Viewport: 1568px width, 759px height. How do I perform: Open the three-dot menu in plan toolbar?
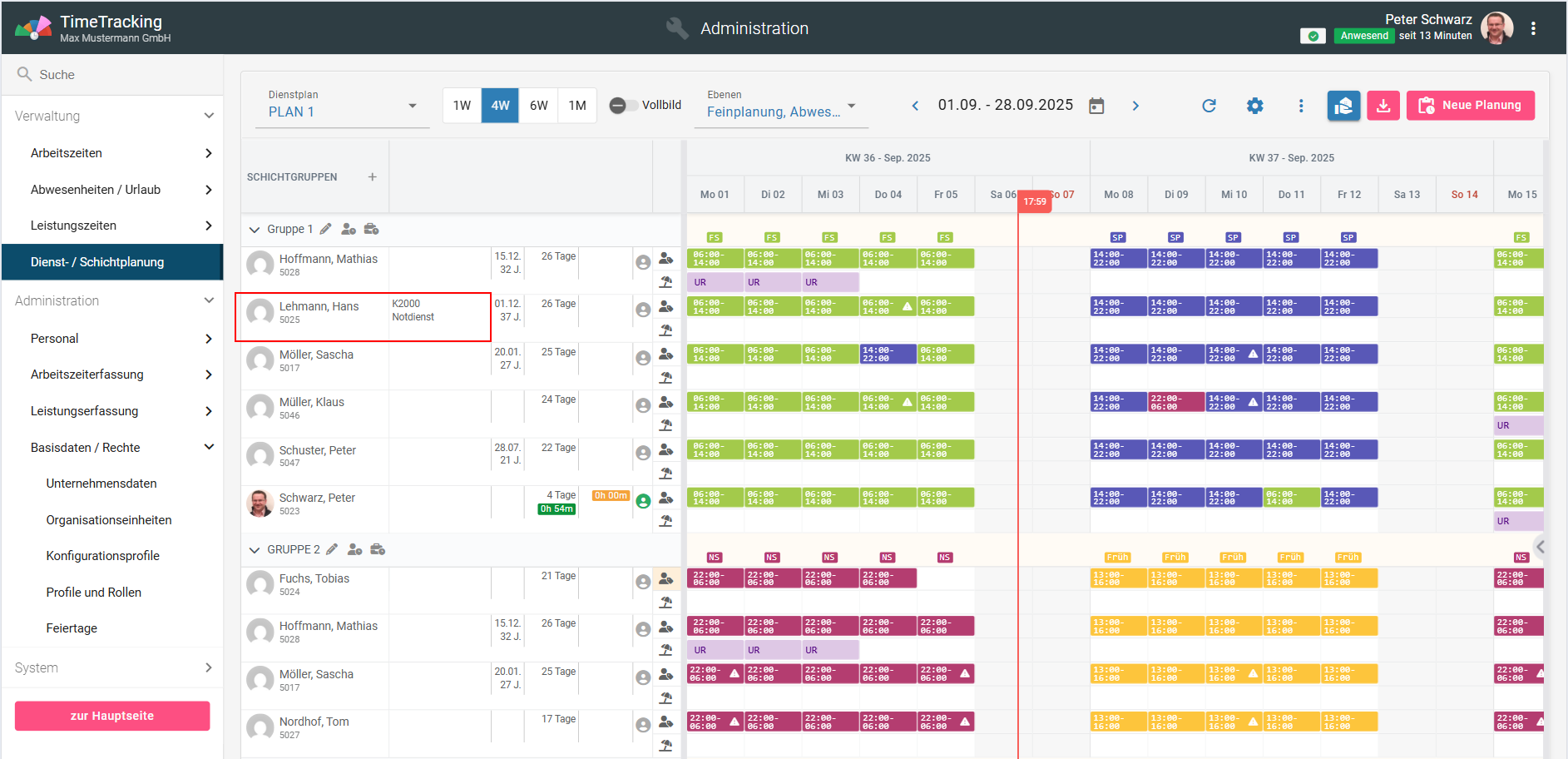1301,106
